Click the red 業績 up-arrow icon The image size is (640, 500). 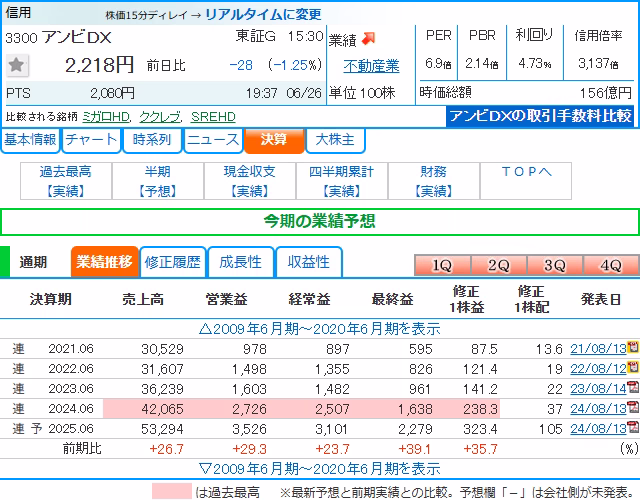369,38
